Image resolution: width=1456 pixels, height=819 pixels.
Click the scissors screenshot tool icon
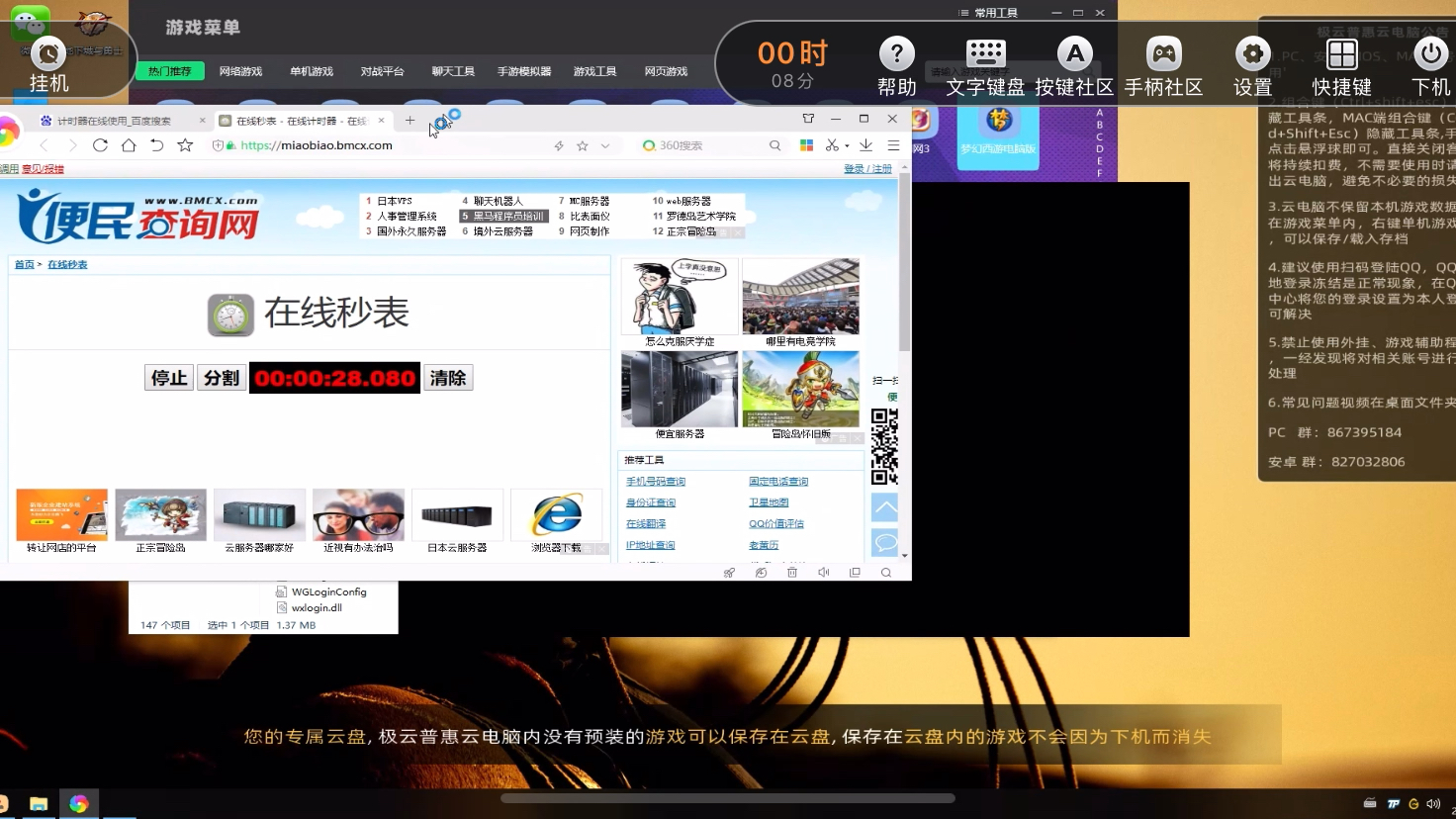click(x=832, y=145)
